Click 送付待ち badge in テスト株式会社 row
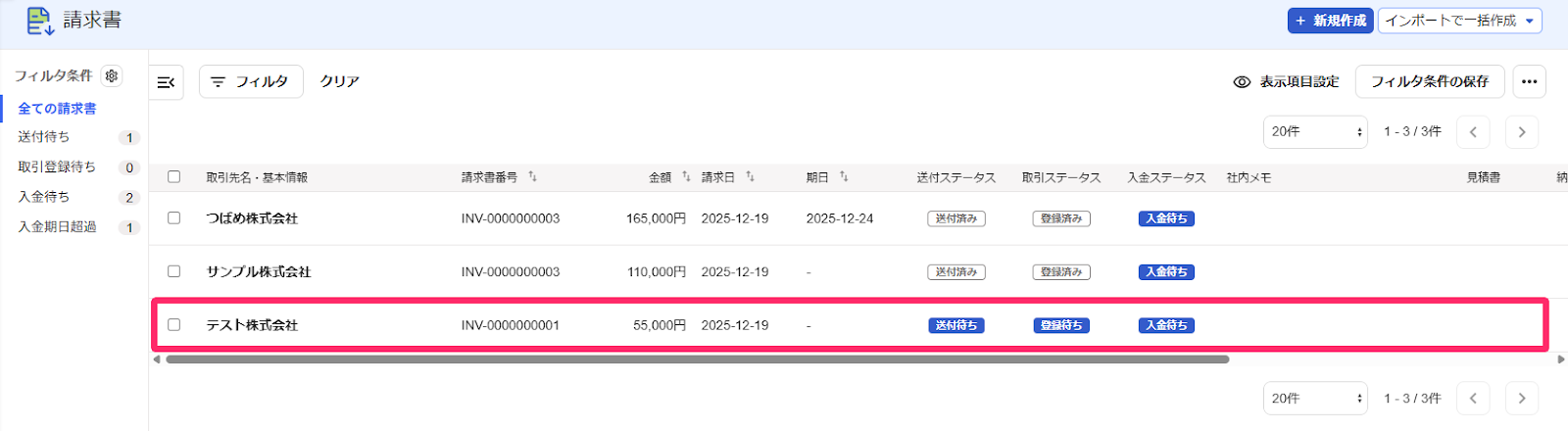Image resolution: width=1568 pixels, height=431 pixels. point(956,325)
